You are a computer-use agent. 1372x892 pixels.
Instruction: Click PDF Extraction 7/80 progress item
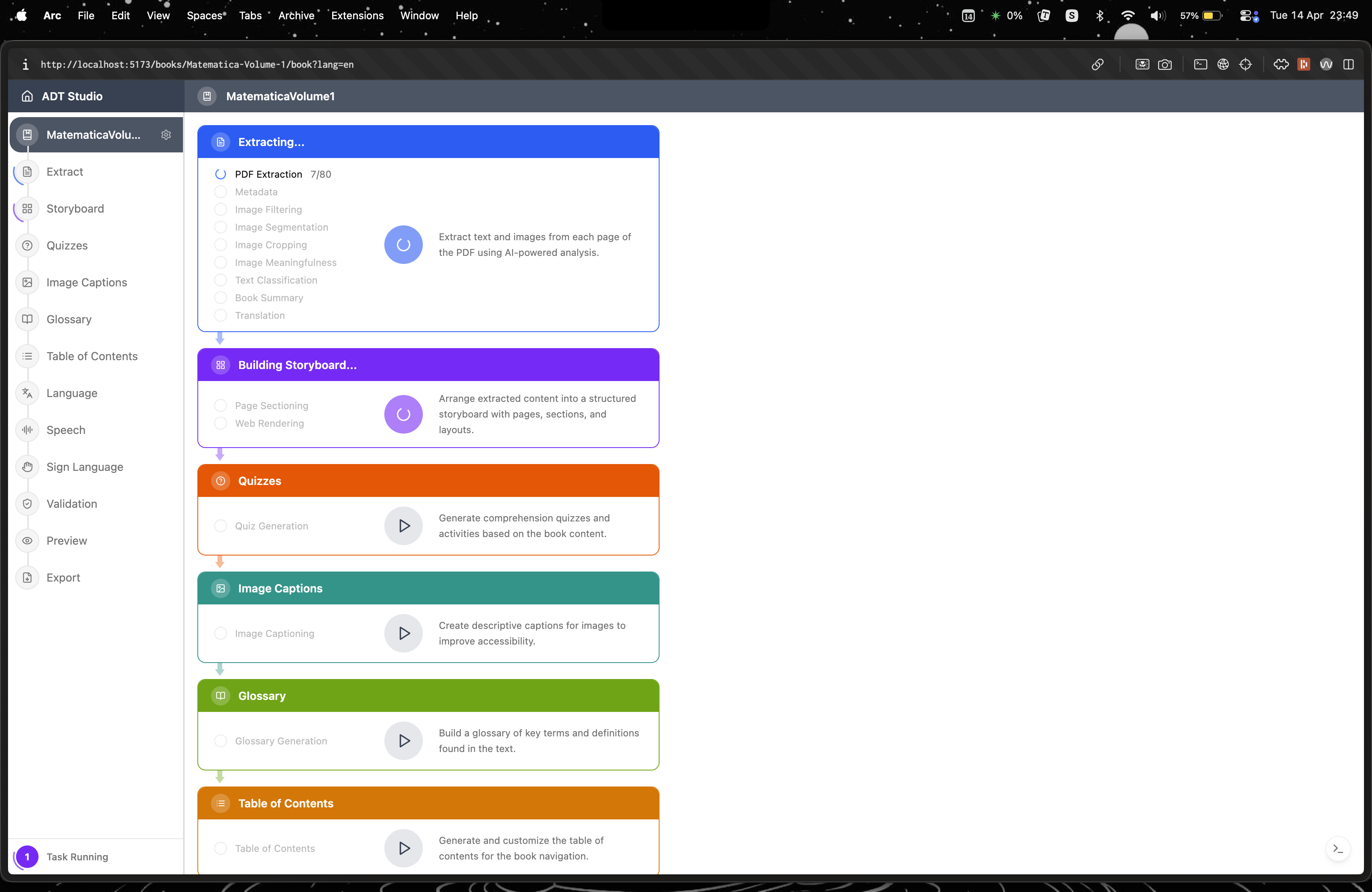pos(273,174)
